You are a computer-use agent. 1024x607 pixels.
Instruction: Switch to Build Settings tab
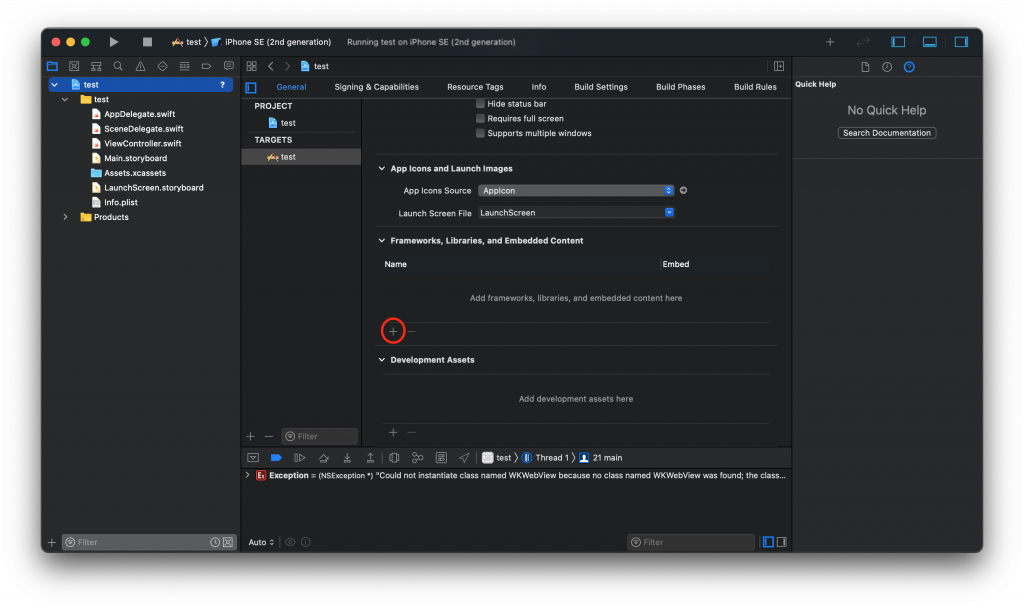click(x=601, y=87)
